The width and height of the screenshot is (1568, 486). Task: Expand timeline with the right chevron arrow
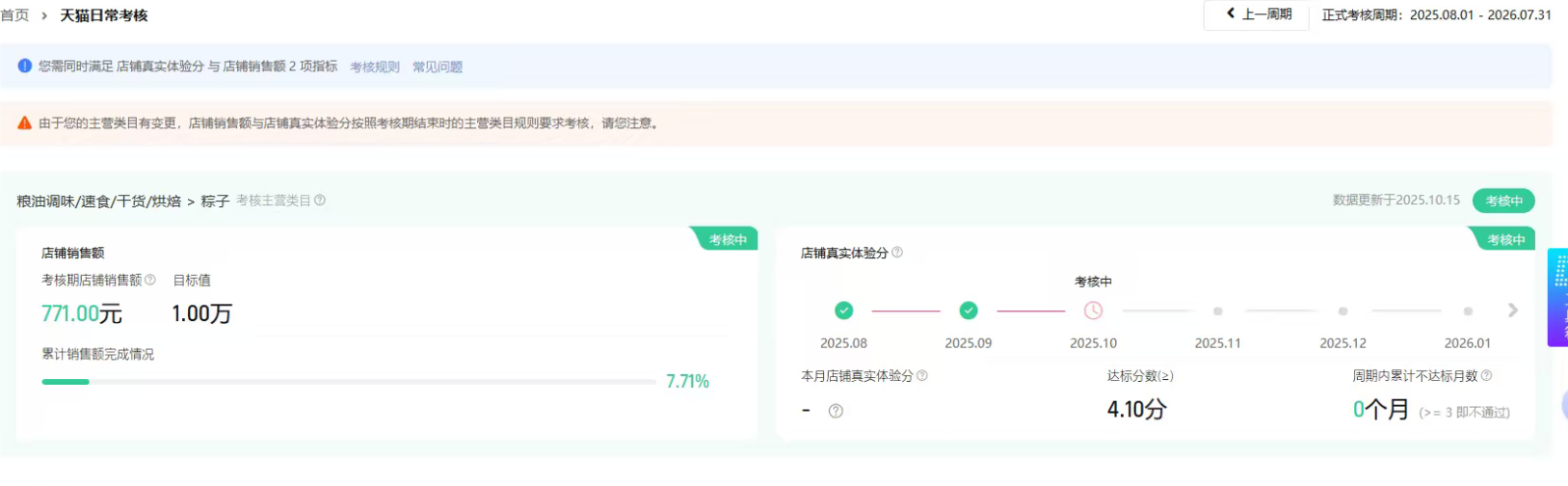tap(1512, 310)
